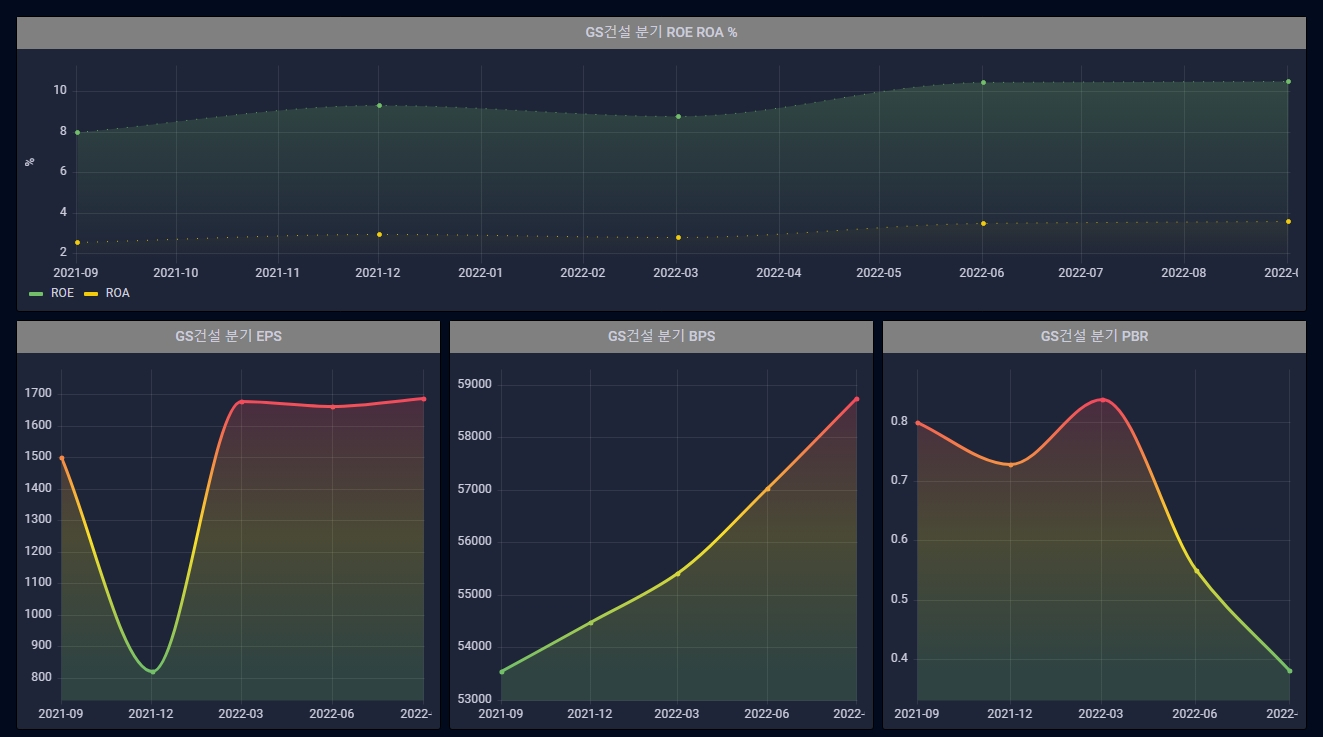Click the EPS data point at 2022-06

pyautogui.click(x=333, y=406)
